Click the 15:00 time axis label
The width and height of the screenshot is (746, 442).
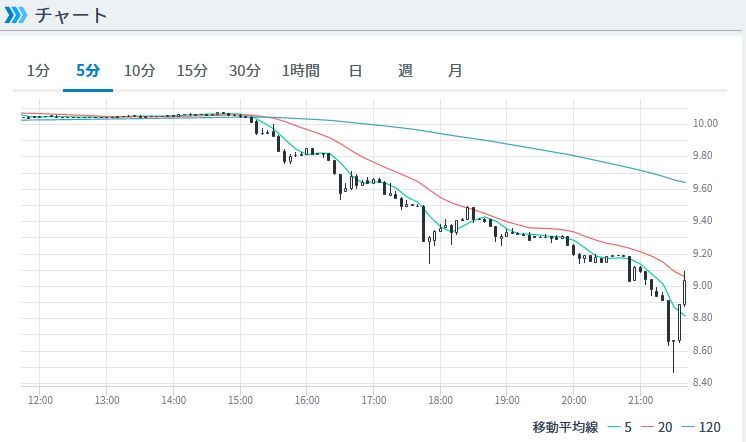click(240, 400)
